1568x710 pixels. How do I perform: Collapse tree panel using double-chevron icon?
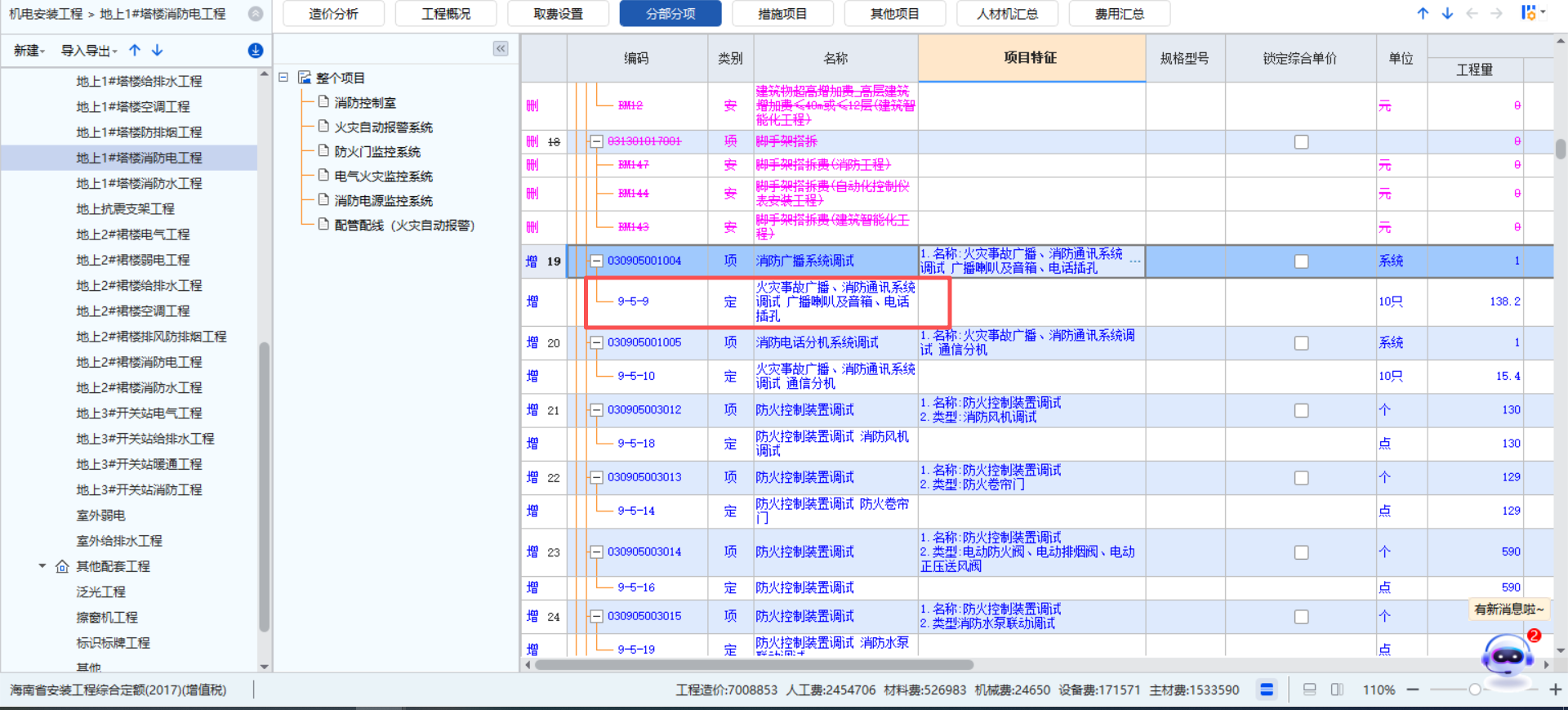(501, 49)
